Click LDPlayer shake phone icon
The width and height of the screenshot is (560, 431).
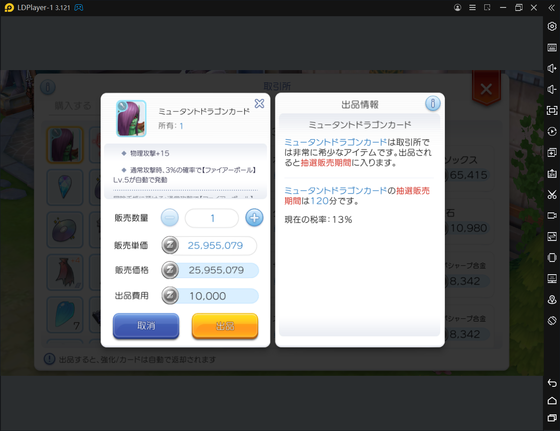click(552, 257)
